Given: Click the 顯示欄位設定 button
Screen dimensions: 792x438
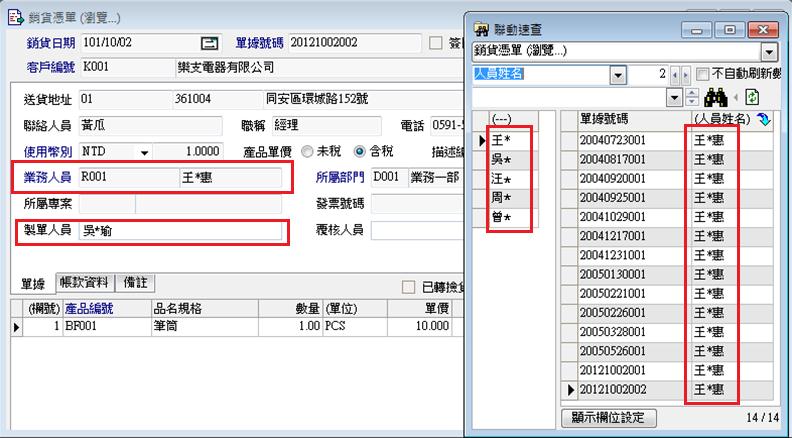Looking at the screenshot, I should pyautogui.click(x=607, y=417).
